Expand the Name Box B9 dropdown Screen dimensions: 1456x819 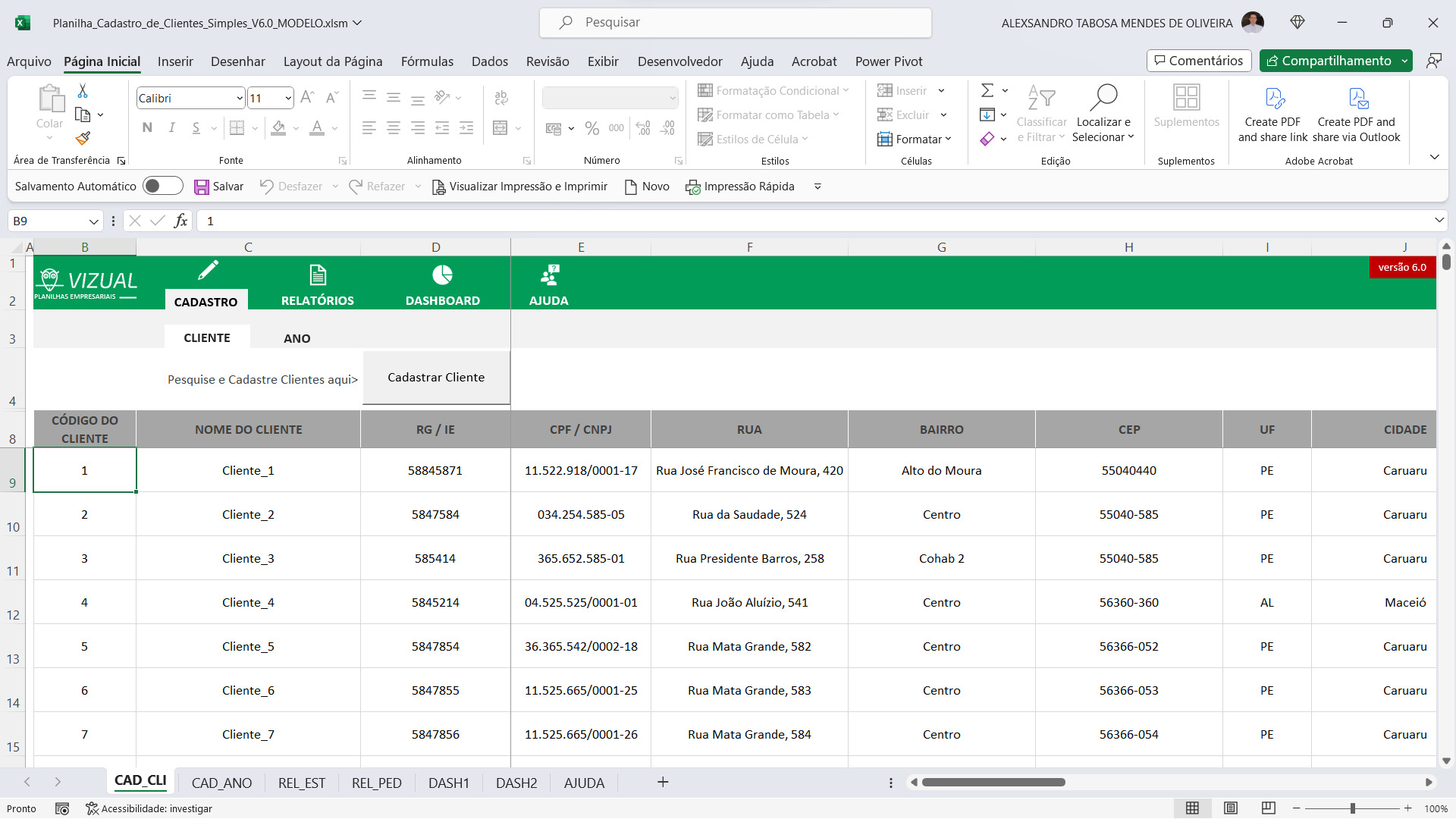tap(94, 221)
